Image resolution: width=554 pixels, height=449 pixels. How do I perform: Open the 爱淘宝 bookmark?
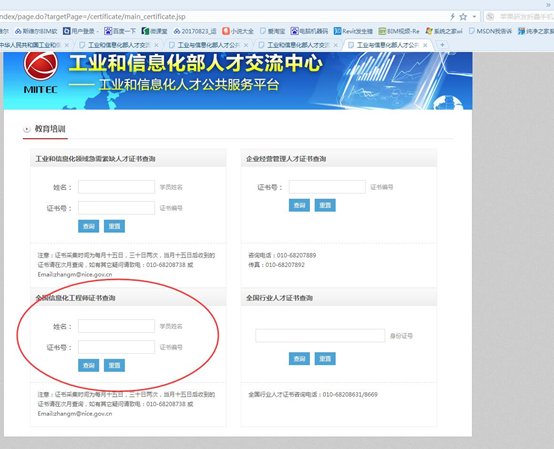pos(272,31)
